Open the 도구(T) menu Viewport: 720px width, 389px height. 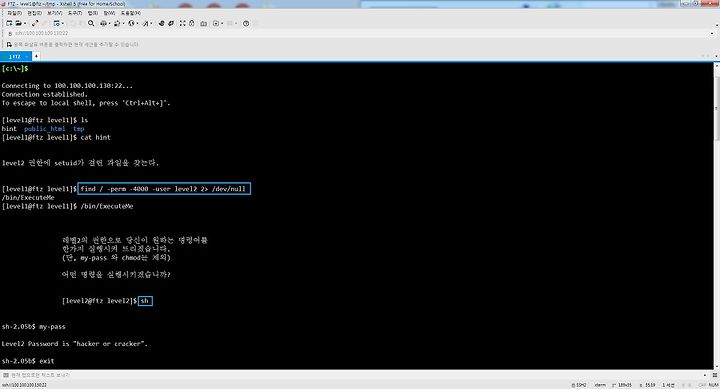75,13
